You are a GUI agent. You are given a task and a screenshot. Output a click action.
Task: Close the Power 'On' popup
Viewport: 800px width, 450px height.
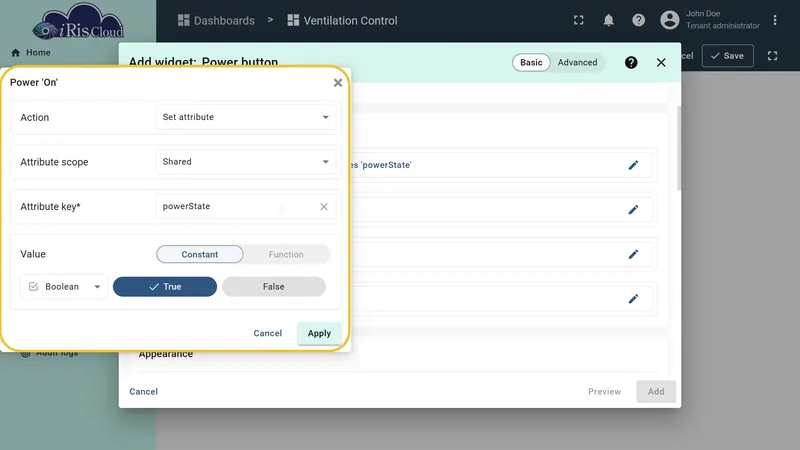tap(338, 83)
